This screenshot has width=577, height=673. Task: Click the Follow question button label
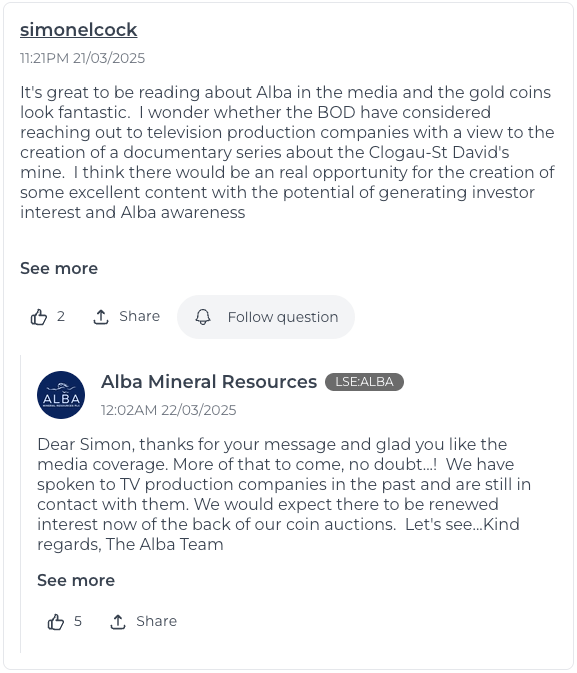tap(283, 317)
